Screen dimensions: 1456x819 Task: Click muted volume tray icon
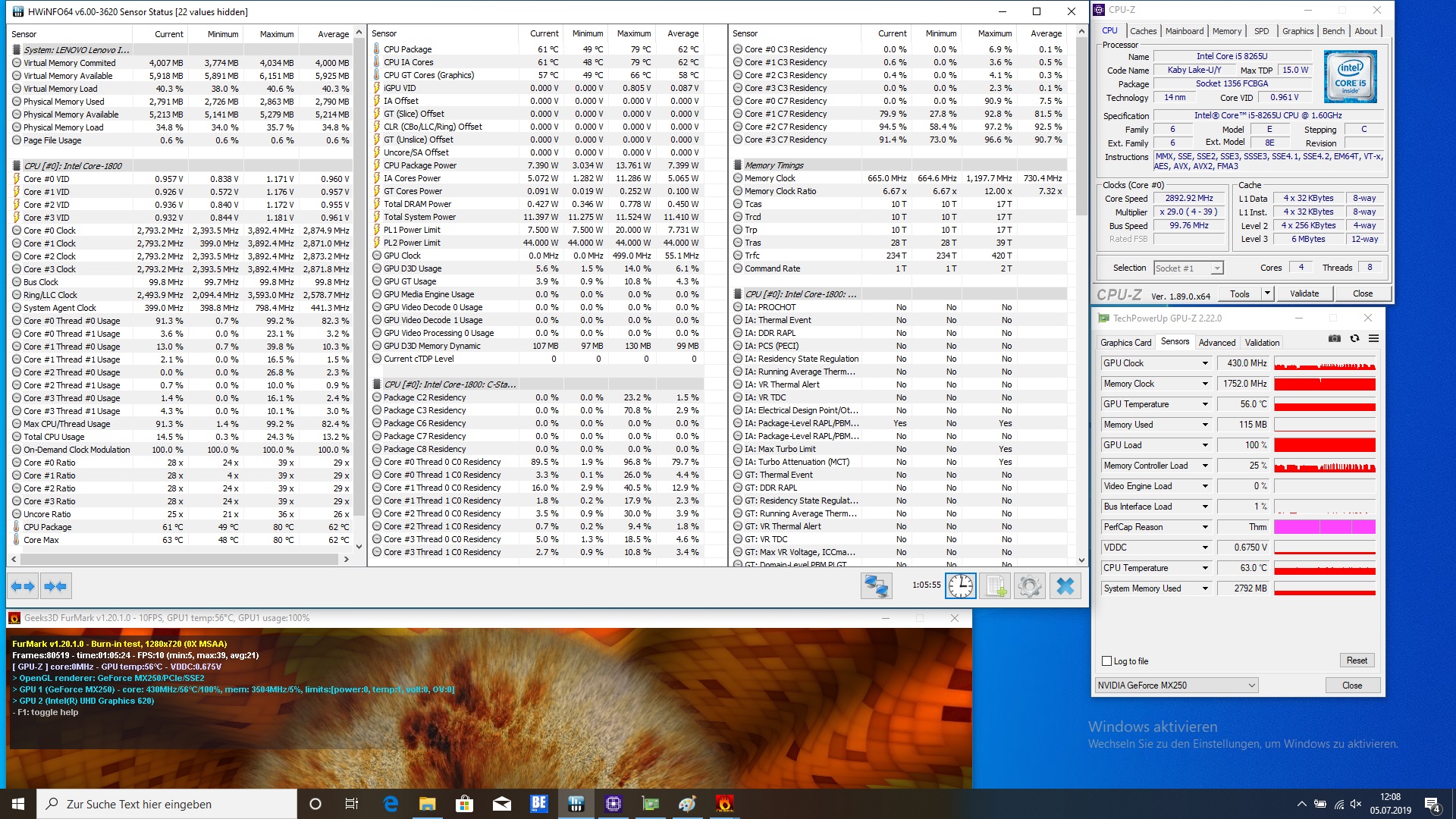(x=1357, y=804)
